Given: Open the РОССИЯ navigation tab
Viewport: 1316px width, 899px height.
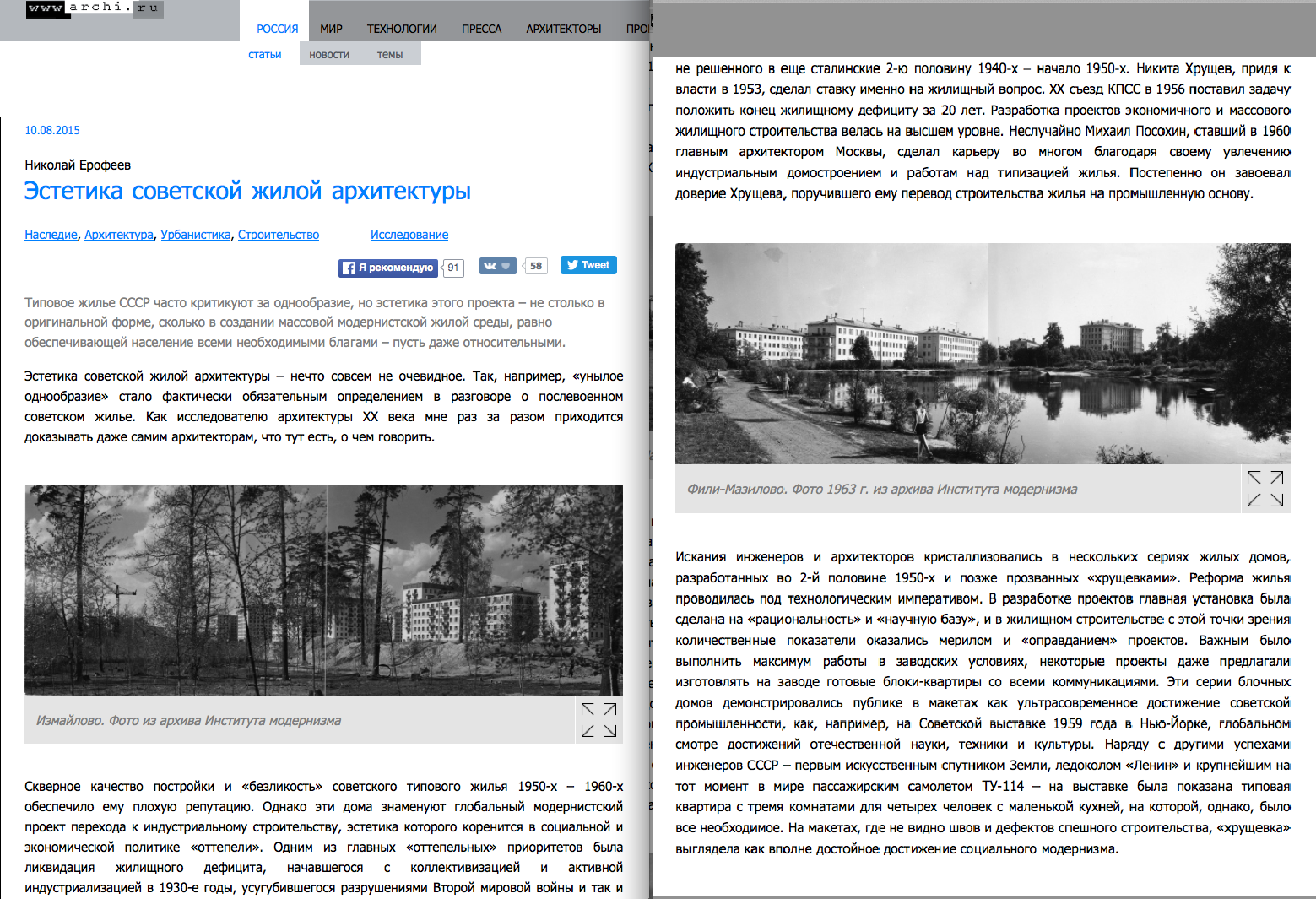Looking at the screenshot, I should (277, 29).
